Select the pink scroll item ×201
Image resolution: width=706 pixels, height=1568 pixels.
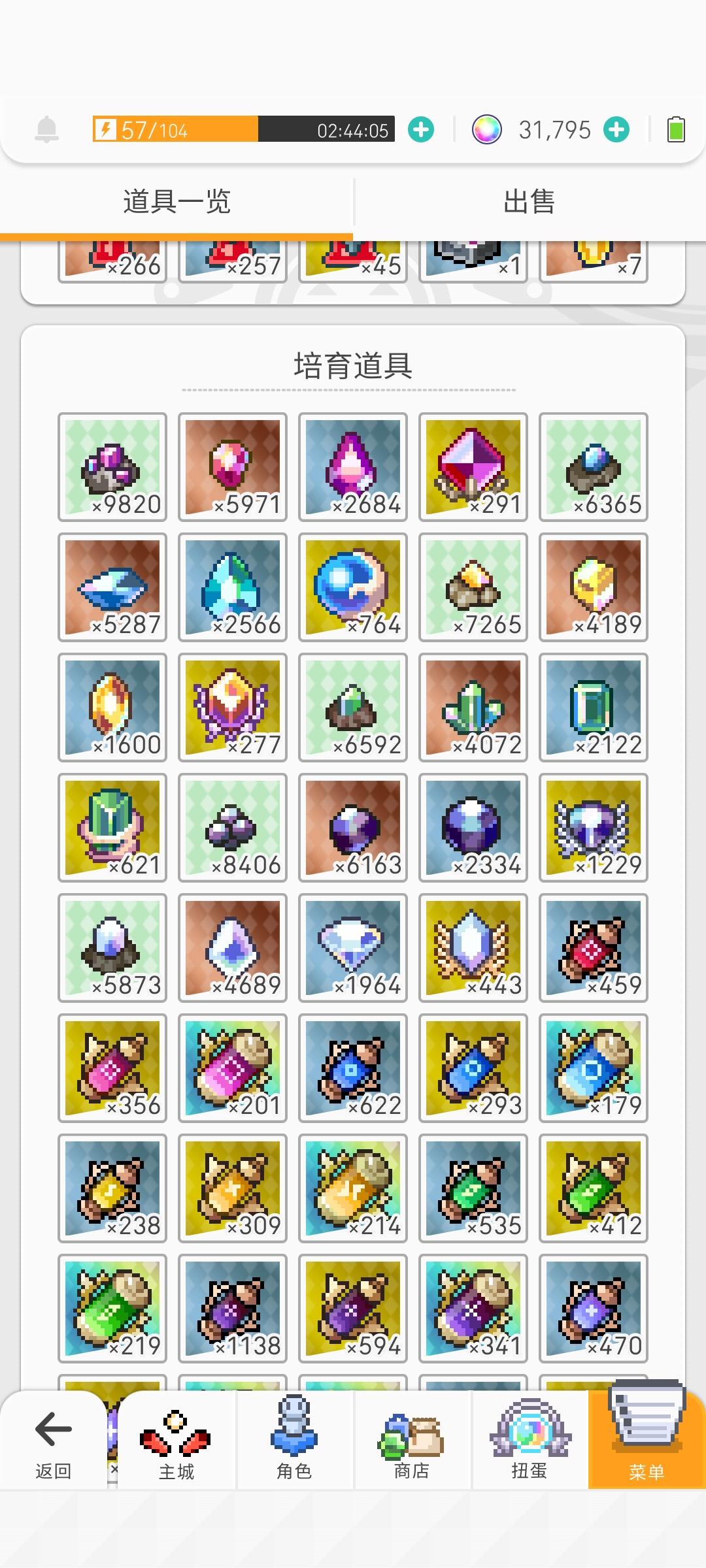(233, 1068)
